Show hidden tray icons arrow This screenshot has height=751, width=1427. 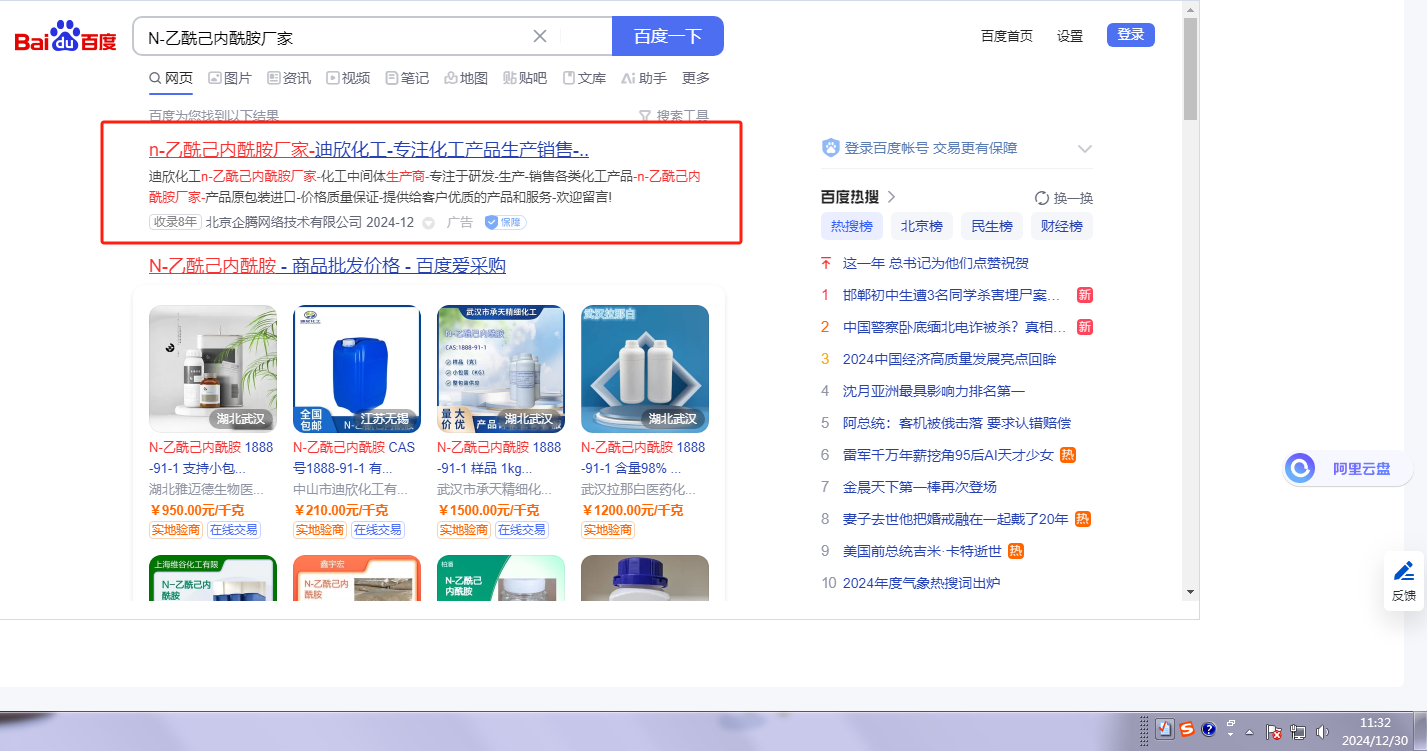(x=1249, y=732)
